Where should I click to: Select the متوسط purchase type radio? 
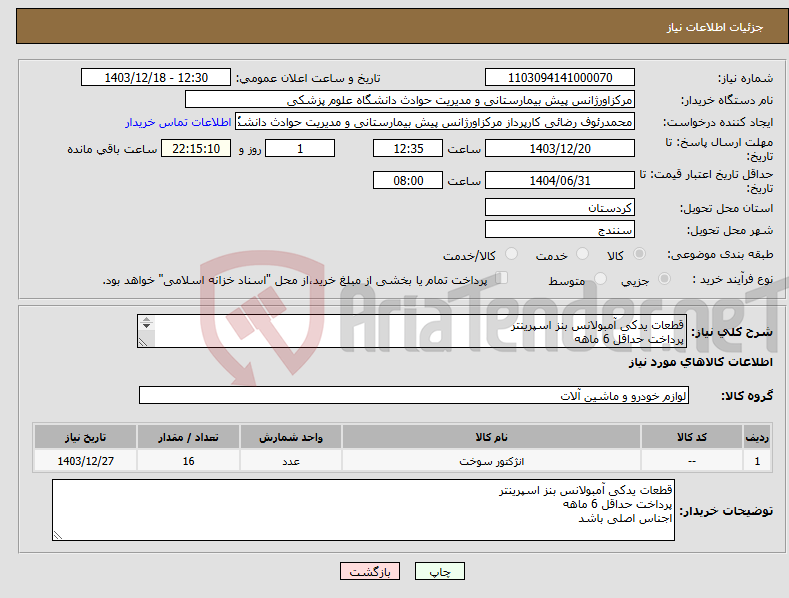tap(600, 279)
